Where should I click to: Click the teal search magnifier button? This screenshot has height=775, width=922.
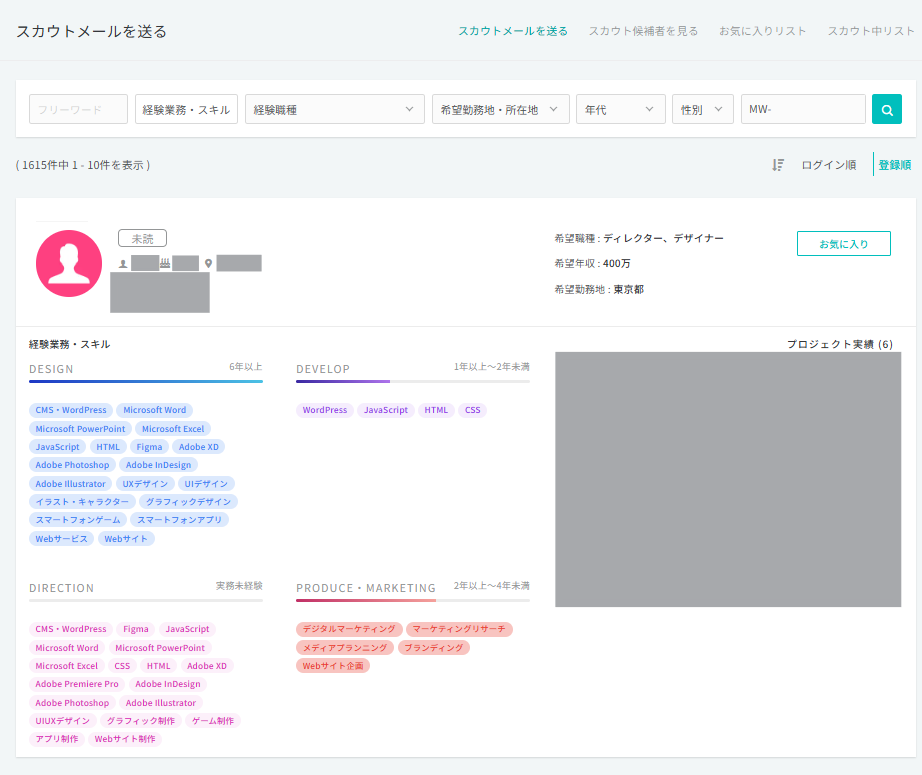[x=887, y=109]
